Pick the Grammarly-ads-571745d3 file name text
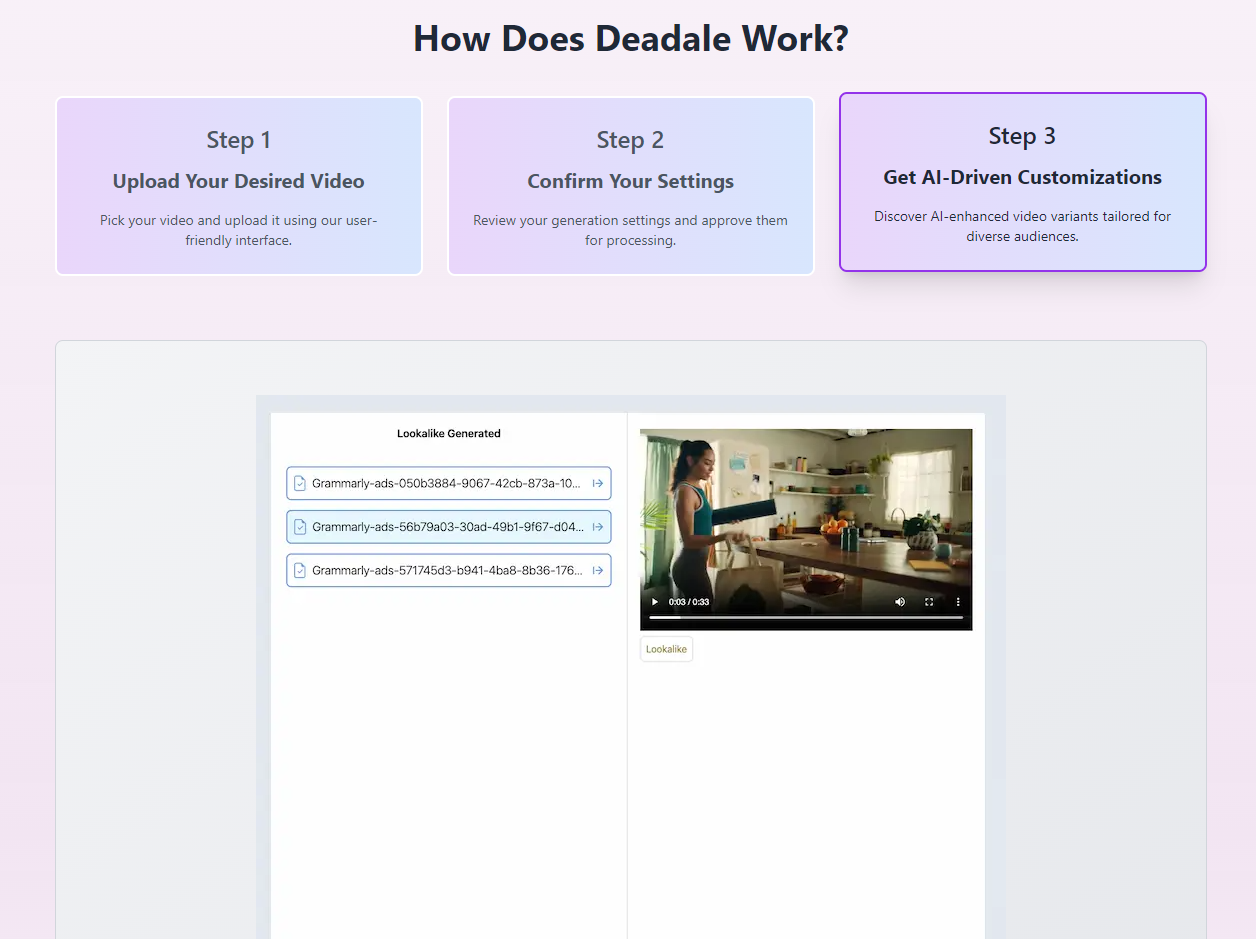The image size is (1256, 939). pyautogui.click(x=446, y=570)
